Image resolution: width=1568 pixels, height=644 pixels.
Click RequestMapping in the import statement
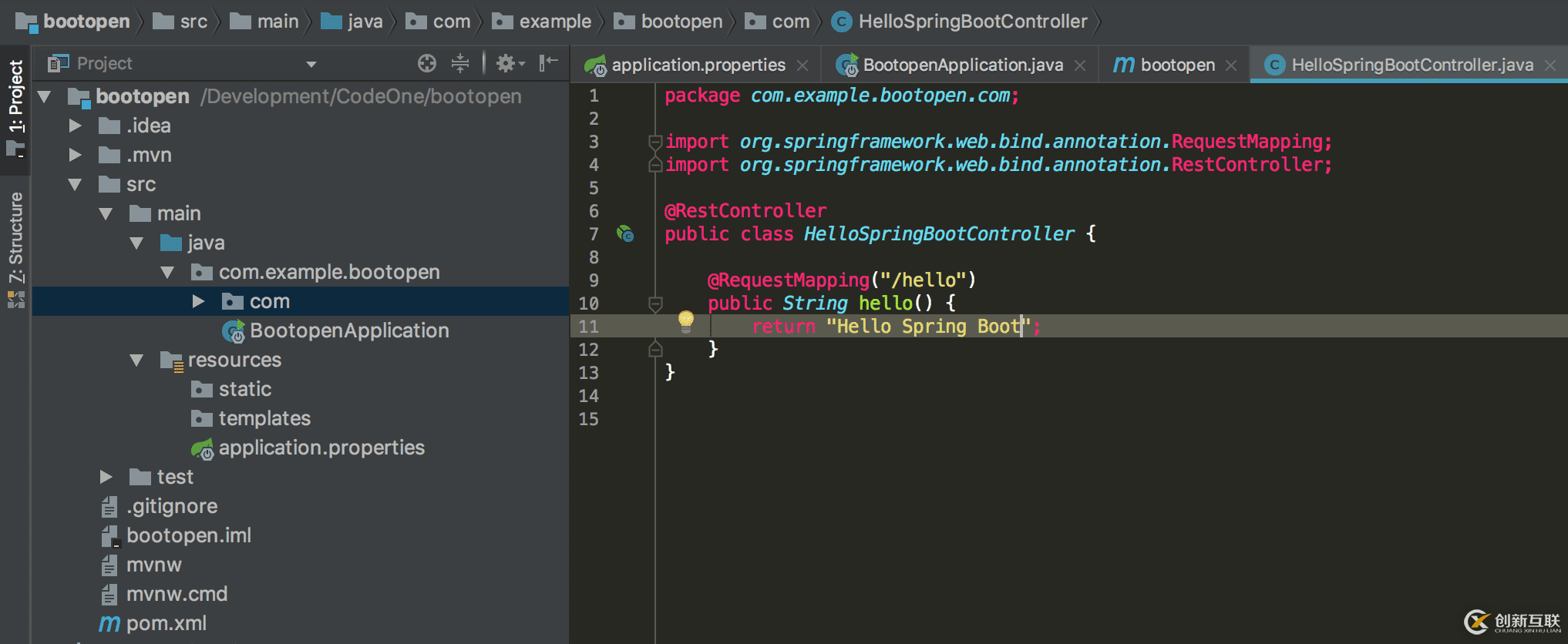1247,141
